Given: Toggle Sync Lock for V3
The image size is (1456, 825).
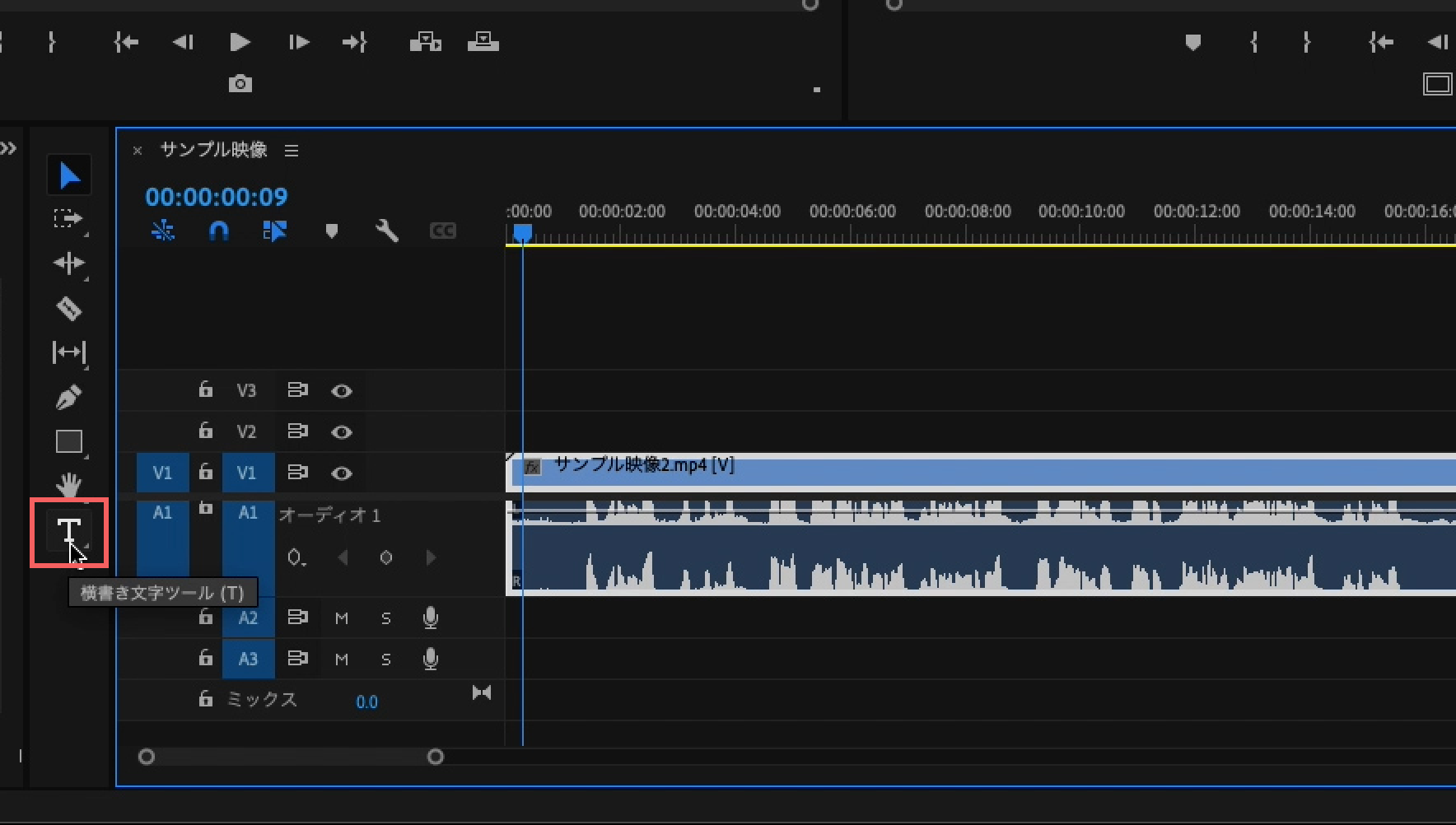Looking at the screenshot, I should coord(297,390).
